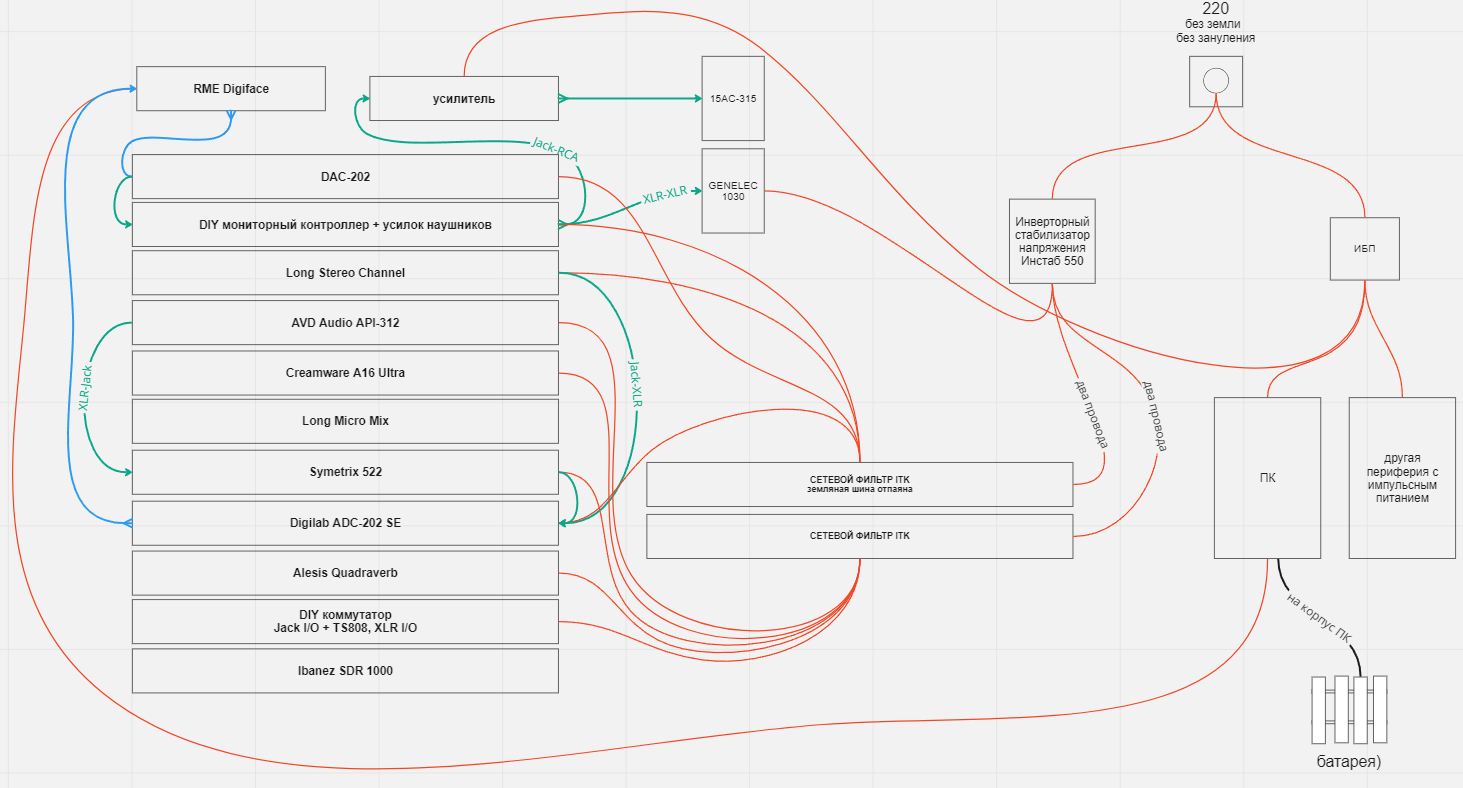
Task: Click the radiator battery drawing
Action: pyautogui.click(x=1349, y=710)
